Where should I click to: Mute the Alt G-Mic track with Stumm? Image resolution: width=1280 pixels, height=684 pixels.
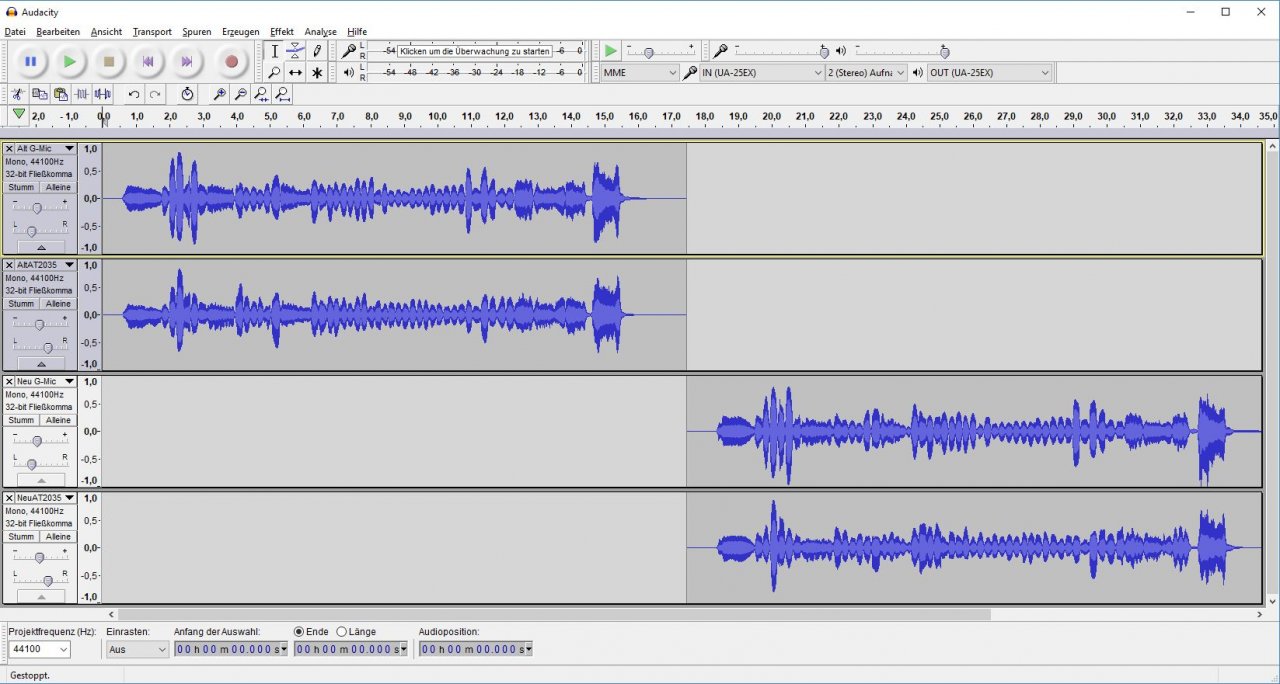(21, 187)
